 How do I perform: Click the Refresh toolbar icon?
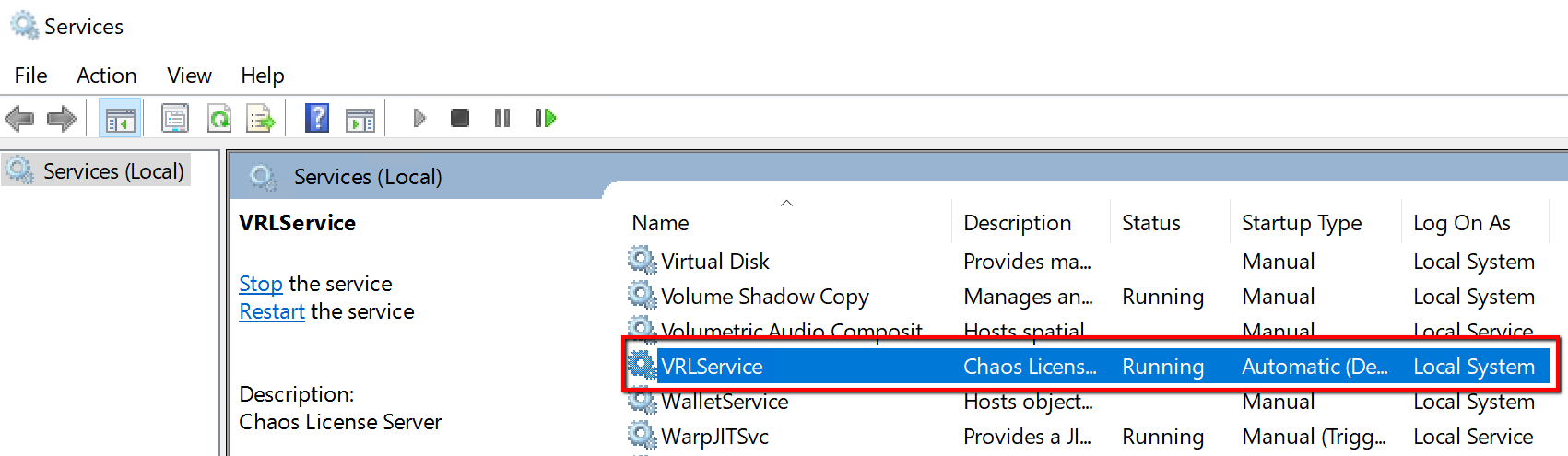(219, 119)
